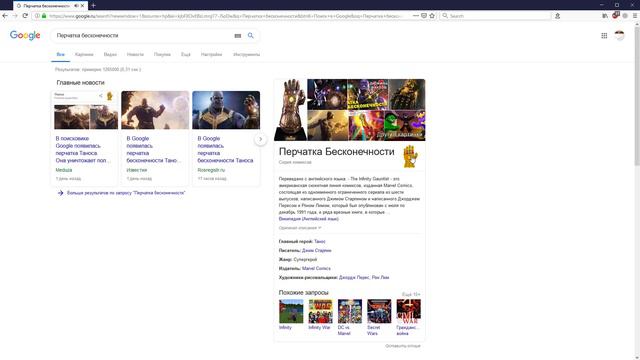Switch to the Покупки tab

coord(162,54)
